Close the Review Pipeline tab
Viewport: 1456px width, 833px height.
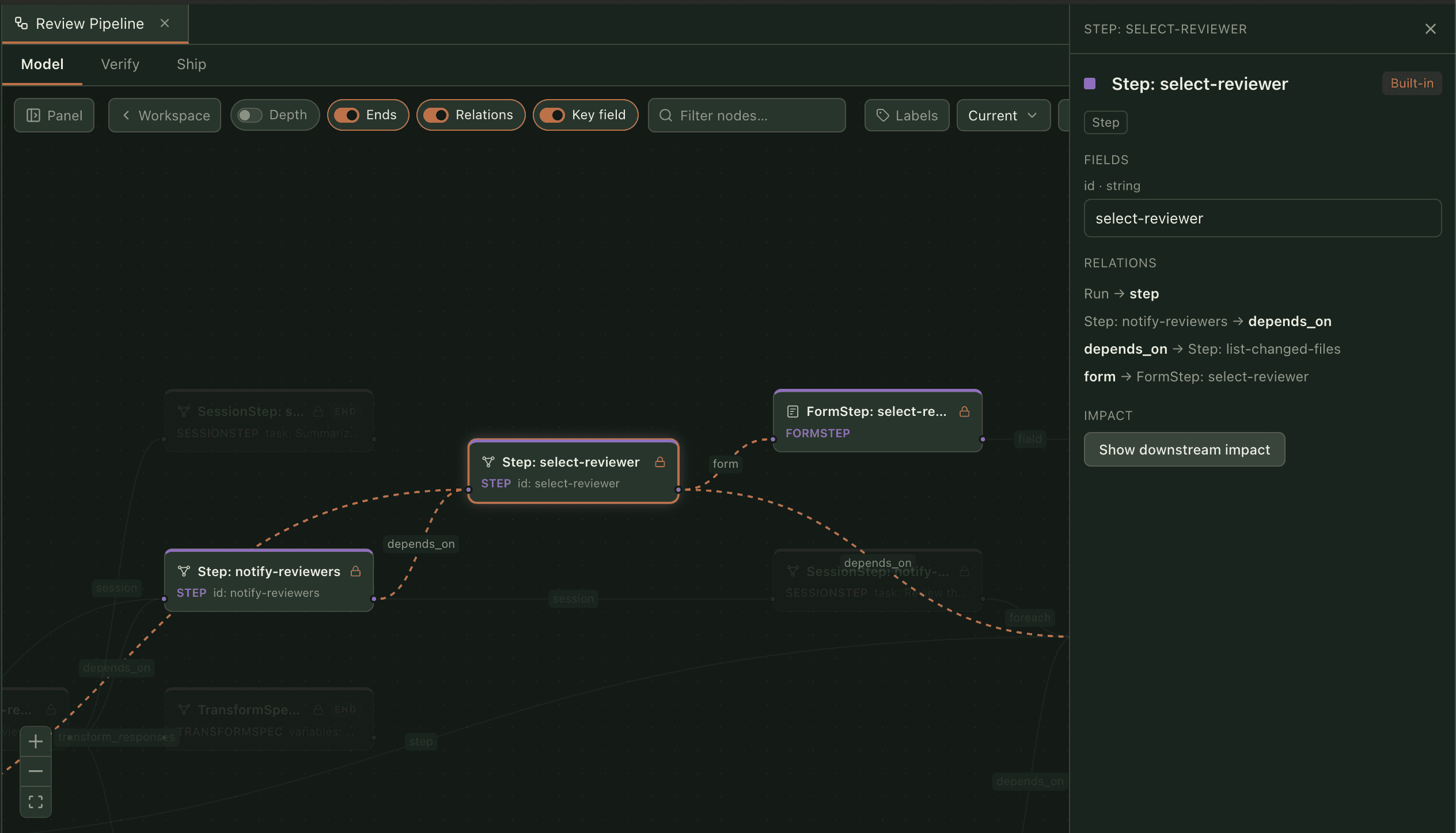[165, 23]
